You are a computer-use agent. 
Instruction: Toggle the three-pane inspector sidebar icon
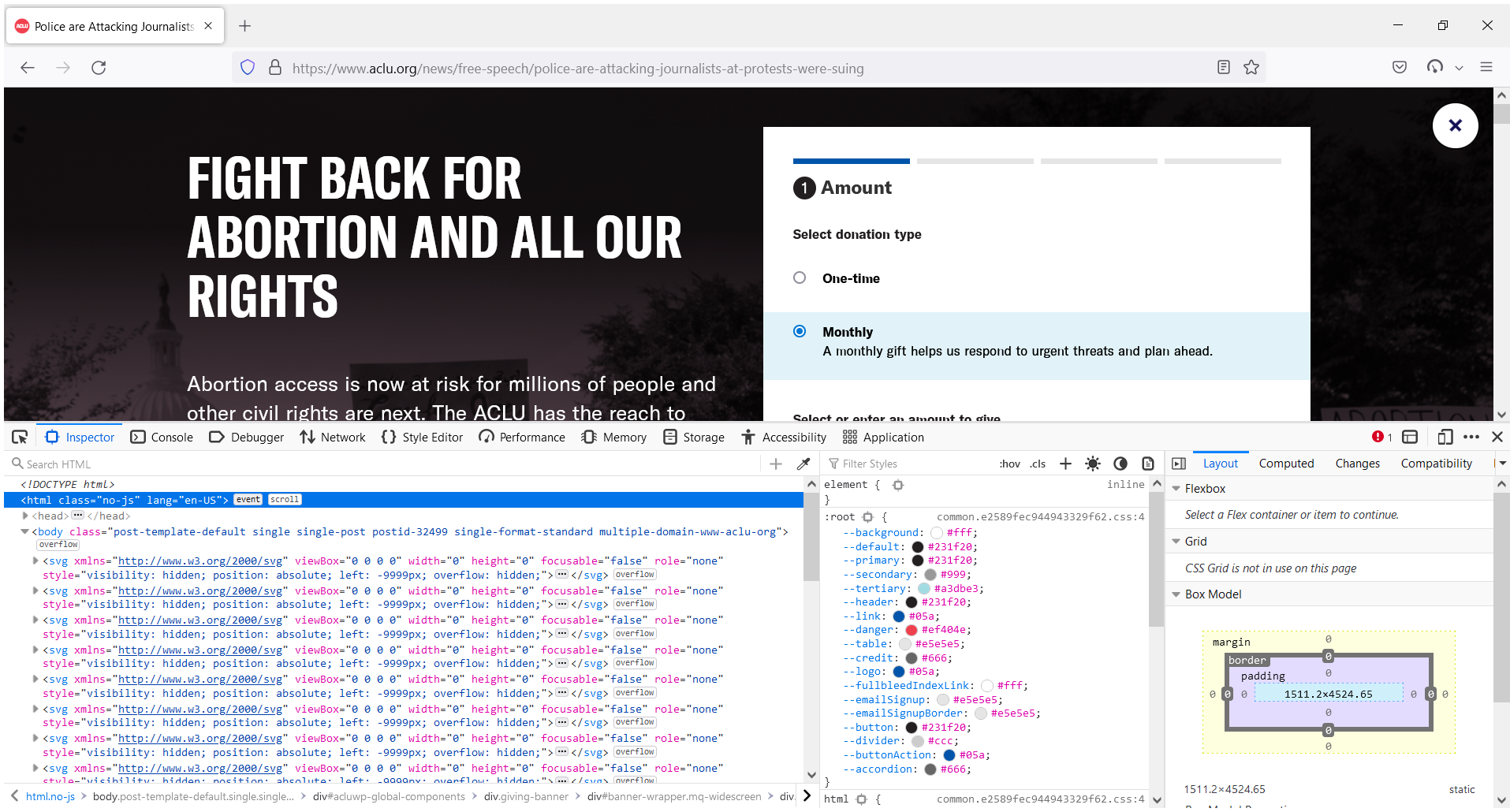1179,464
